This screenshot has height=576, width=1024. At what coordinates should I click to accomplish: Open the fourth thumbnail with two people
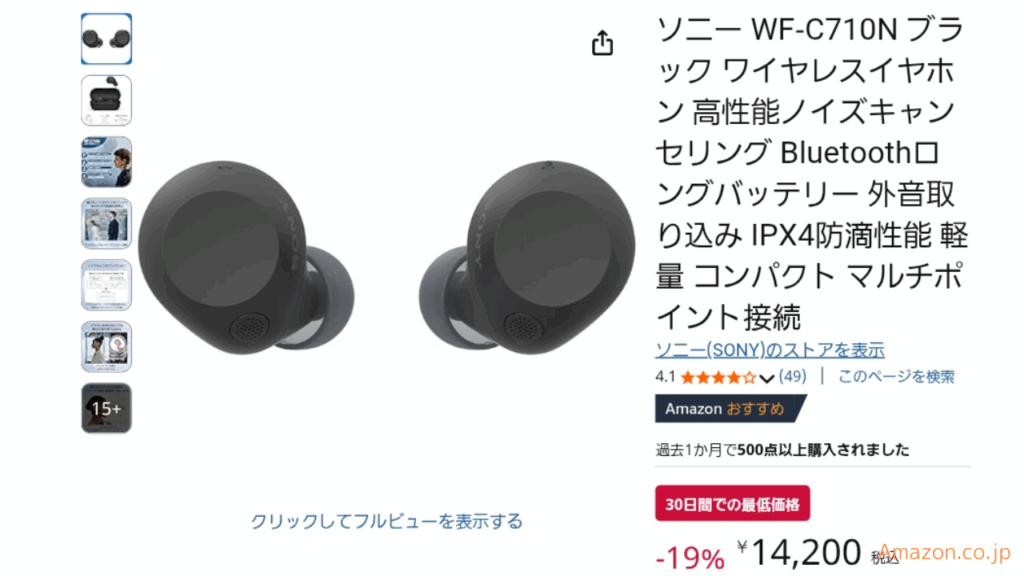(x=106, y=223)
